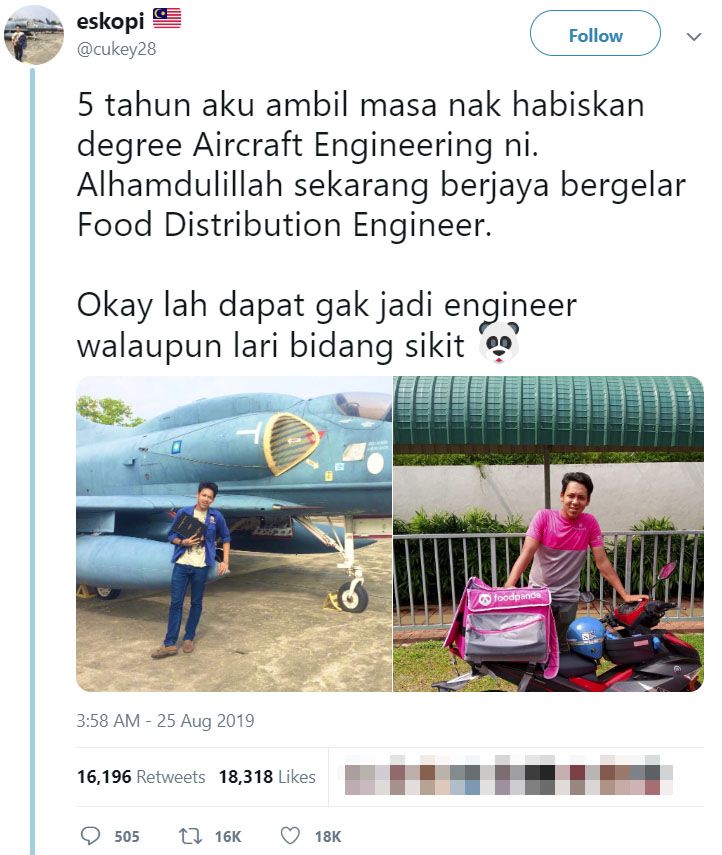722x855 pixels.
Task: Click the eskopi profile avatar
Action: click(33, 35)
